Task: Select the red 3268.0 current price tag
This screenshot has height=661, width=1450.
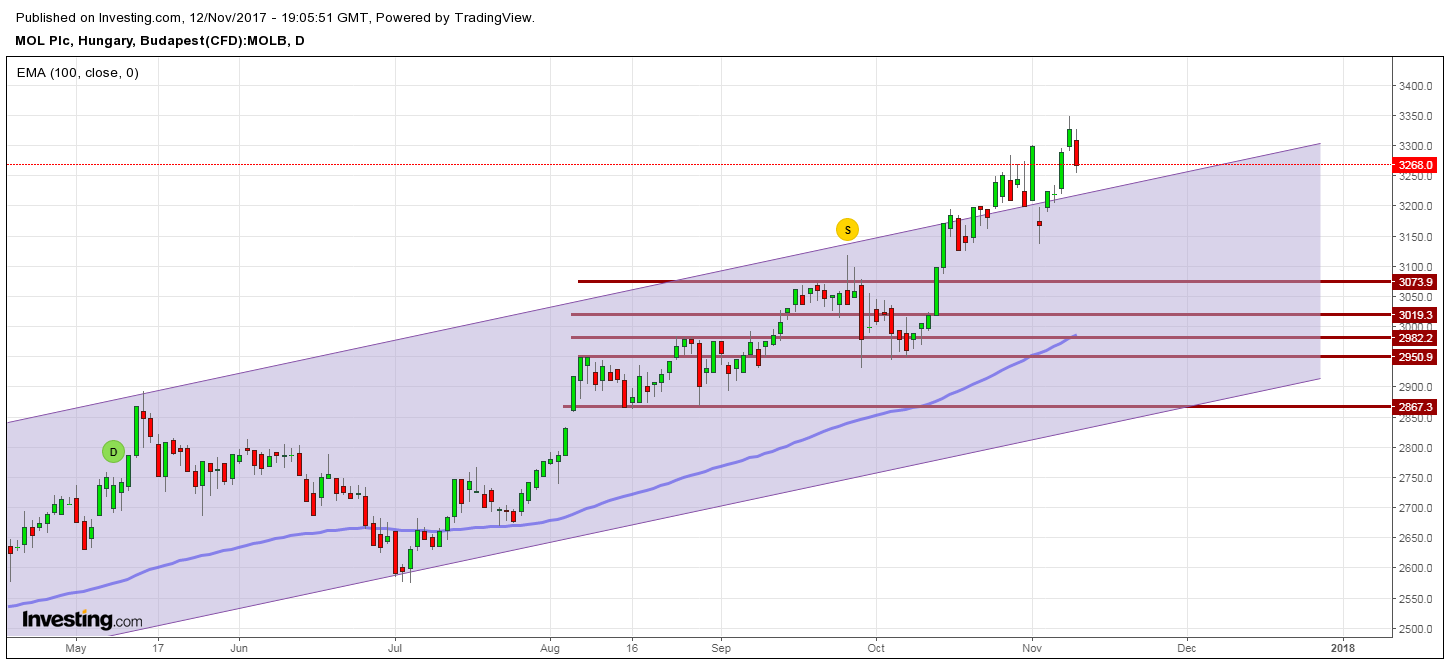Action: [x=1415, y=165]
